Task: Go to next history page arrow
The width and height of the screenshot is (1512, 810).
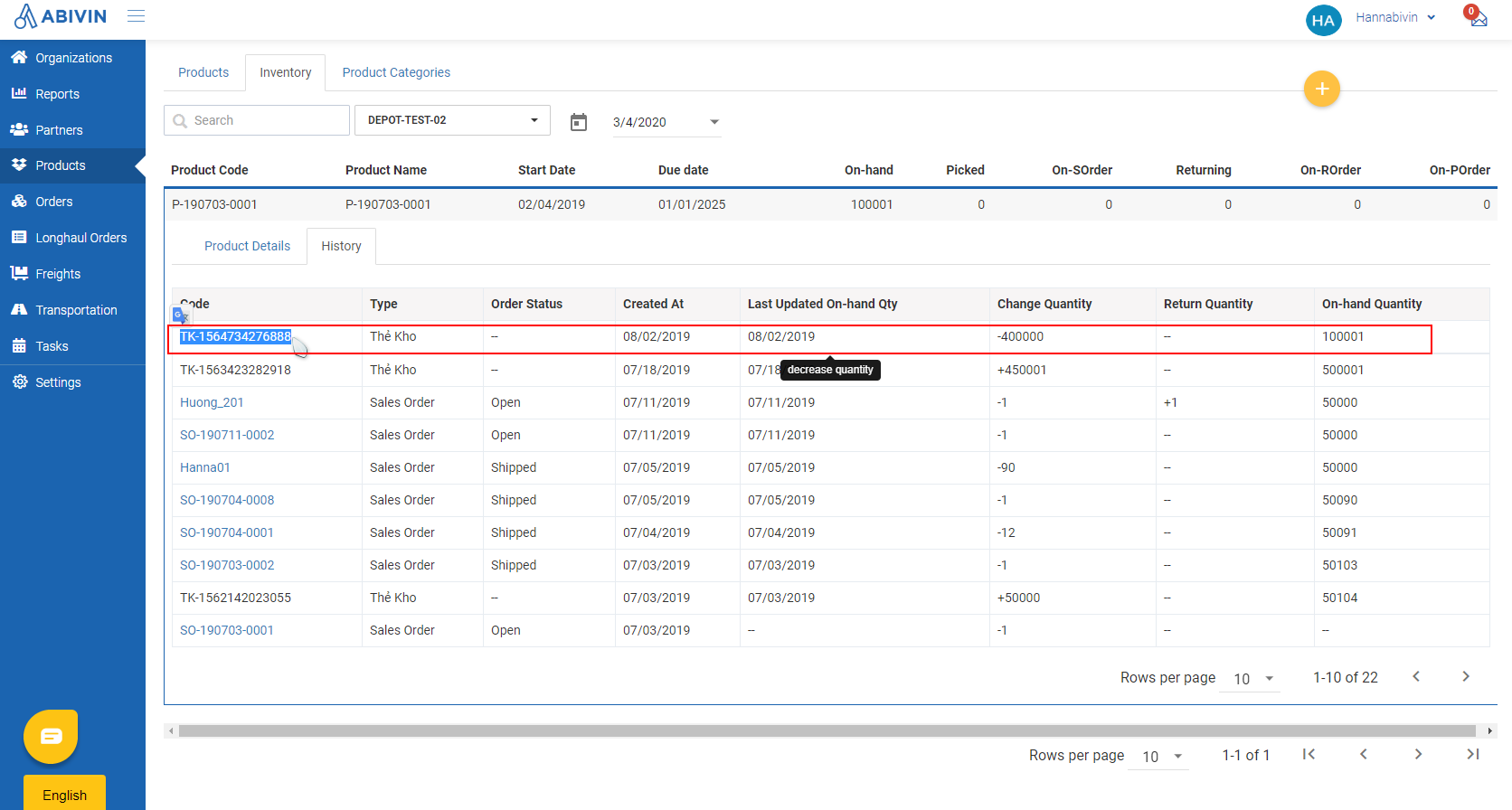Action: pyautogui.click(x=1466, y=676)
